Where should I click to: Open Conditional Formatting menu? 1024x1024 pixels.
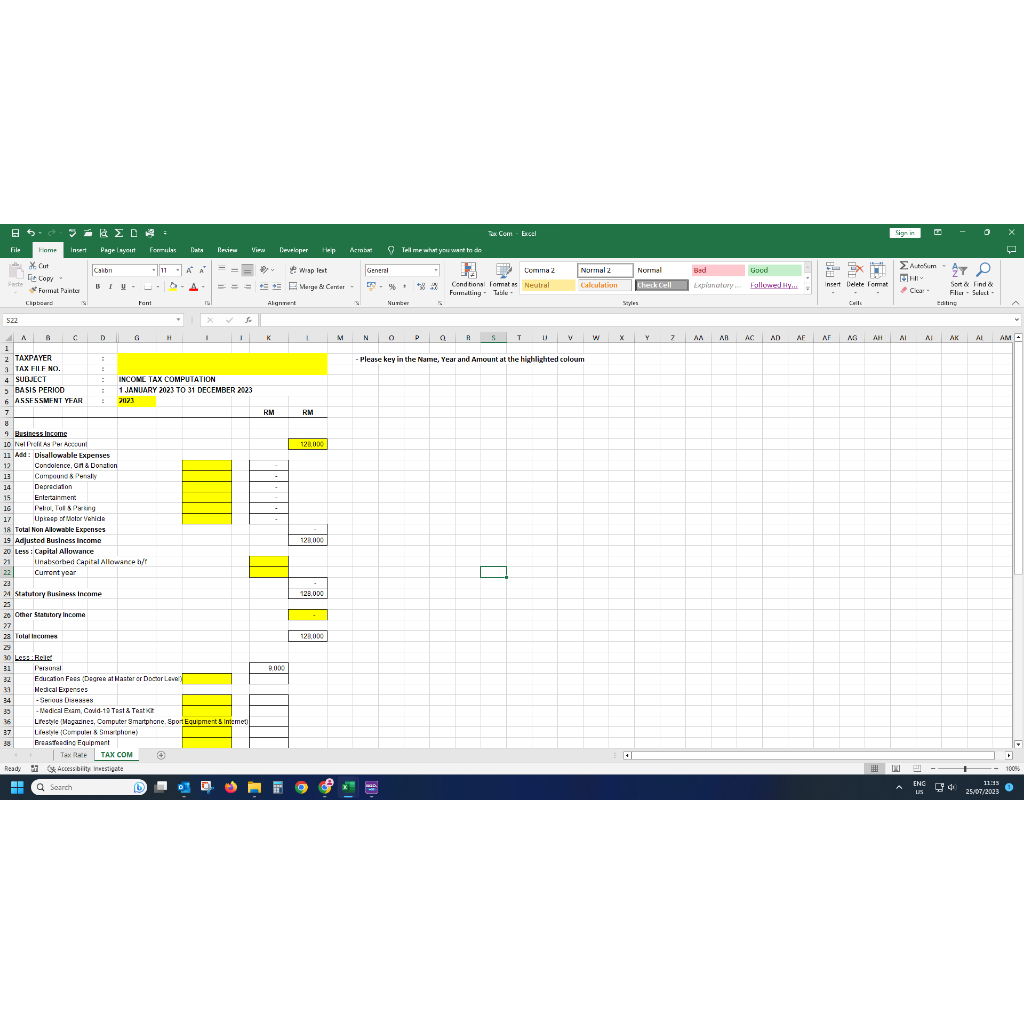(468, 280)
